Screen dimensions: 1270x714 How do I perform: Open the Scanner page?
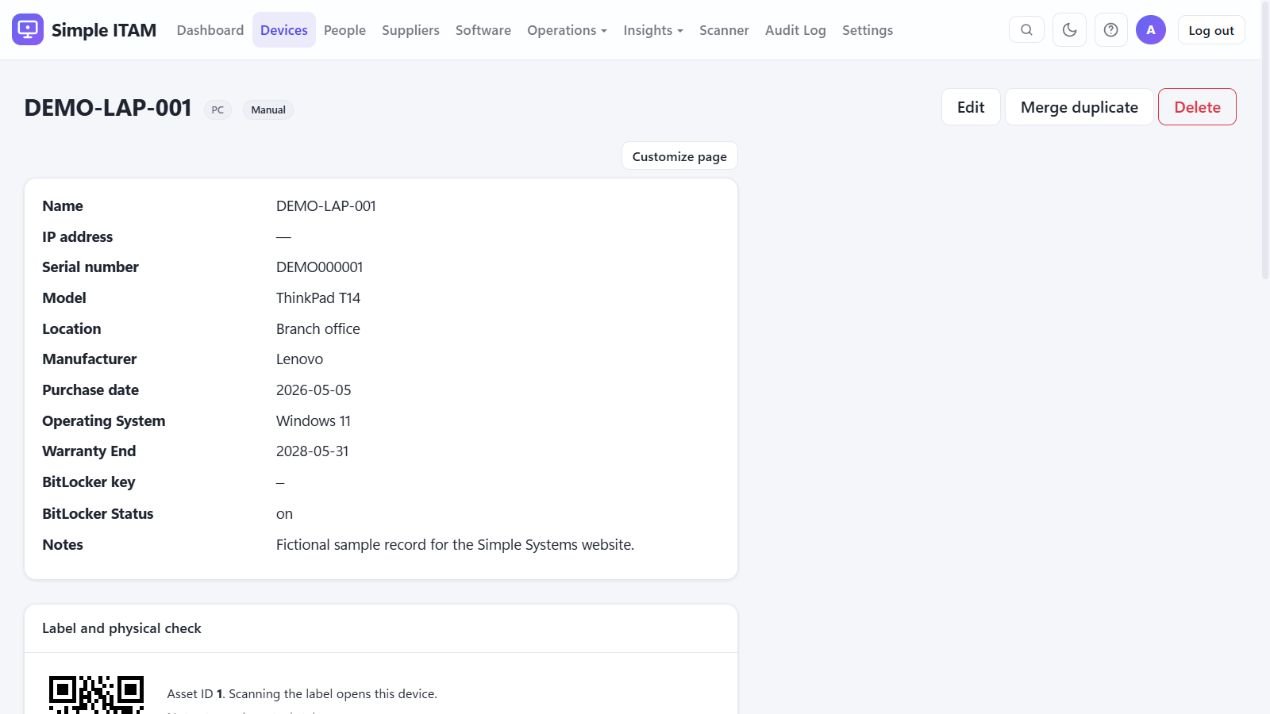(724, 30)
